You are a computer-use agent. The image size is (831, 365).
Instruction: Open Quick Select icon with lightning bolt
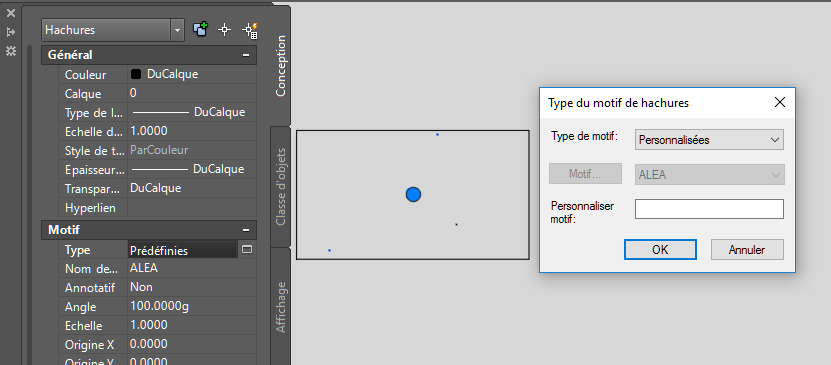tap(250, 30)
